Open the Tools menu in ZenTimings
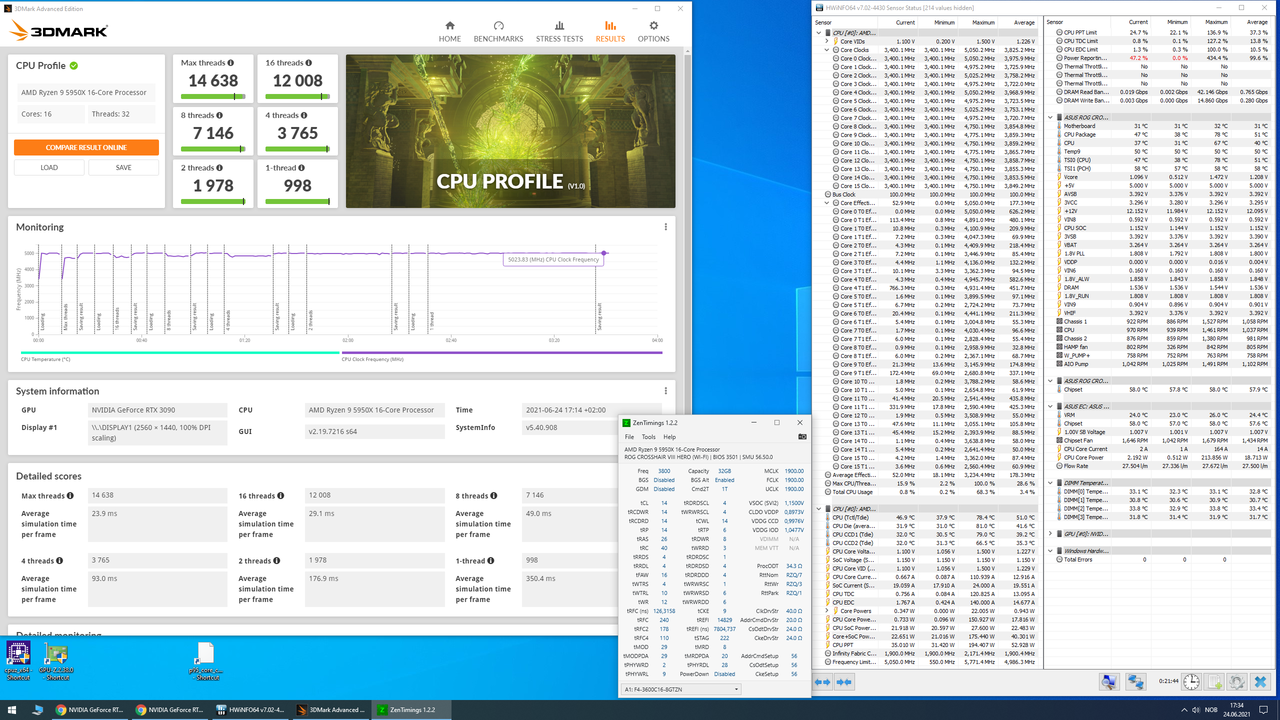 648,437
